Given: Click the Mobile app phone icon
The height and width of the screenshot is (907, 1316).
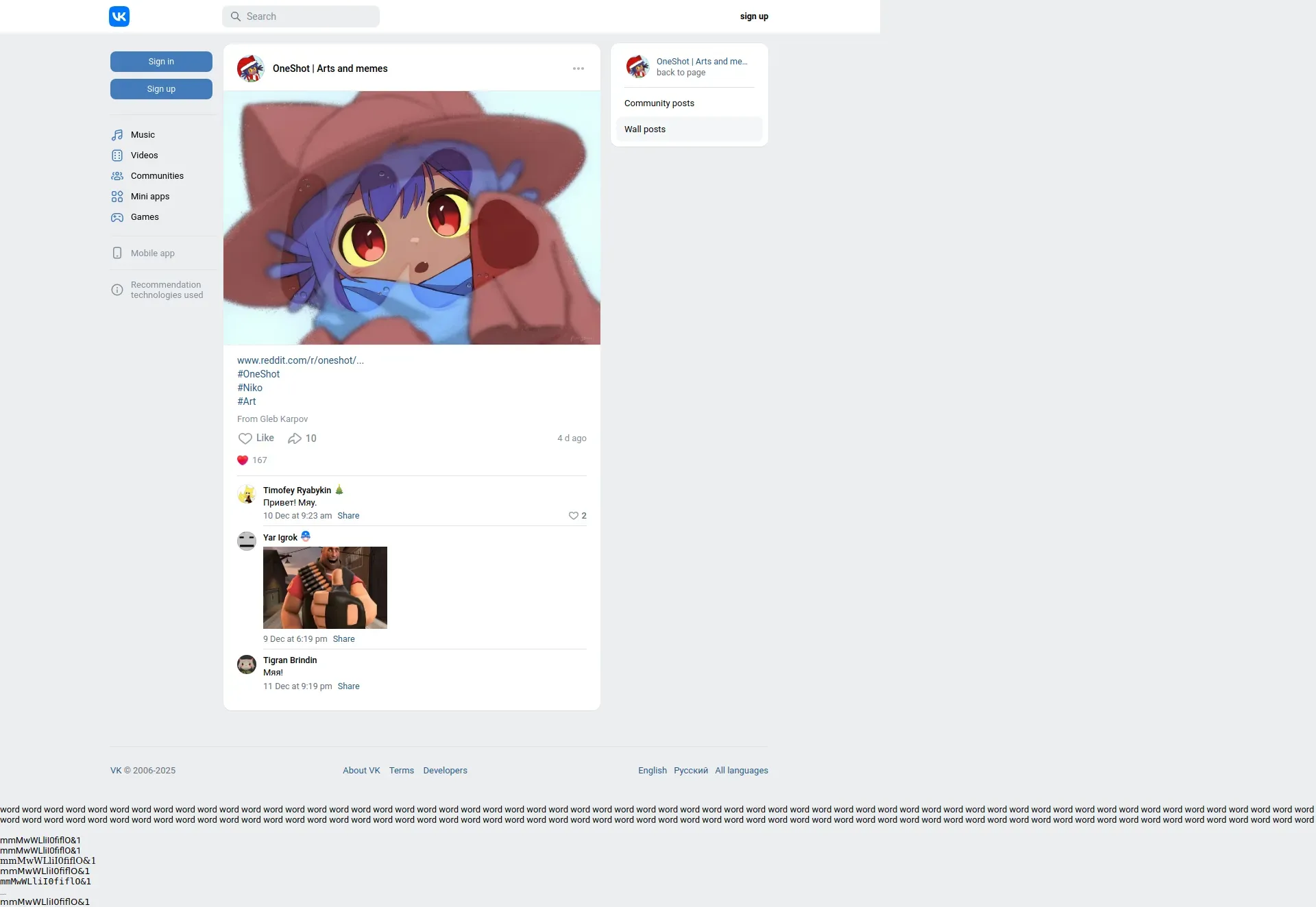Looking at the screenshot, I should (117, 253).
